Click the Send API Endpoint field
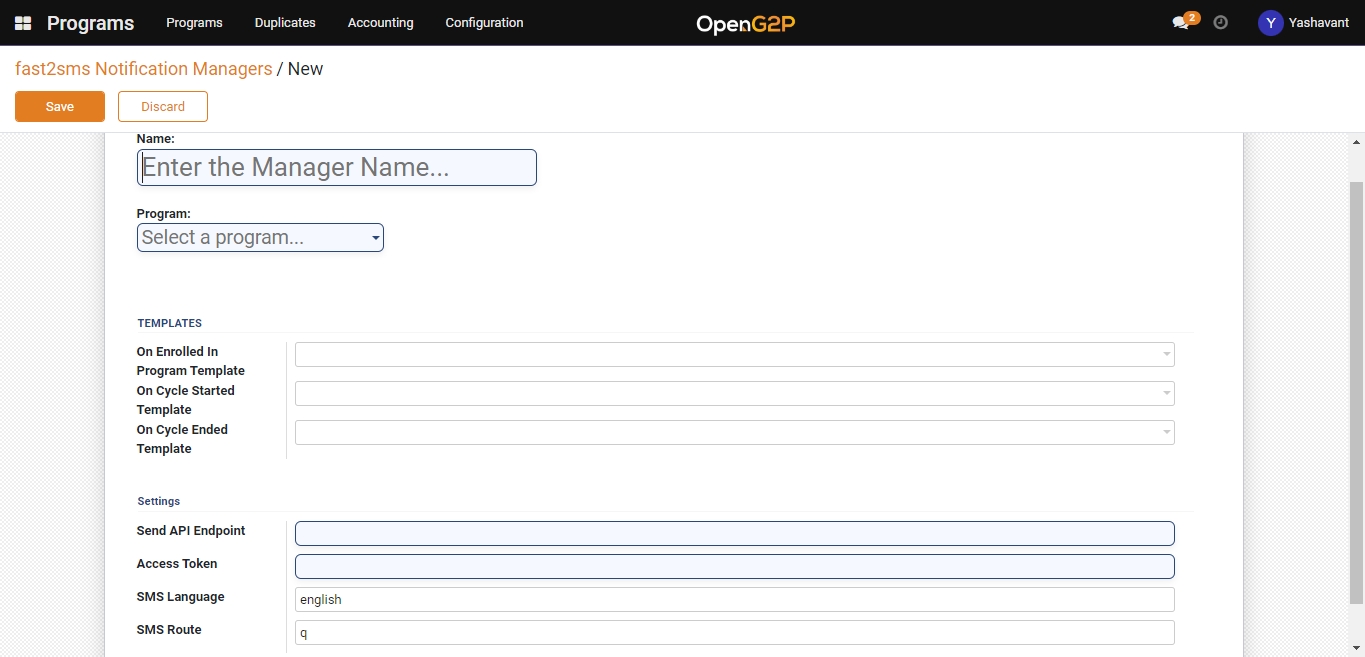The width and height of the screenshot is (1365, 657). (x=734, y=534)
